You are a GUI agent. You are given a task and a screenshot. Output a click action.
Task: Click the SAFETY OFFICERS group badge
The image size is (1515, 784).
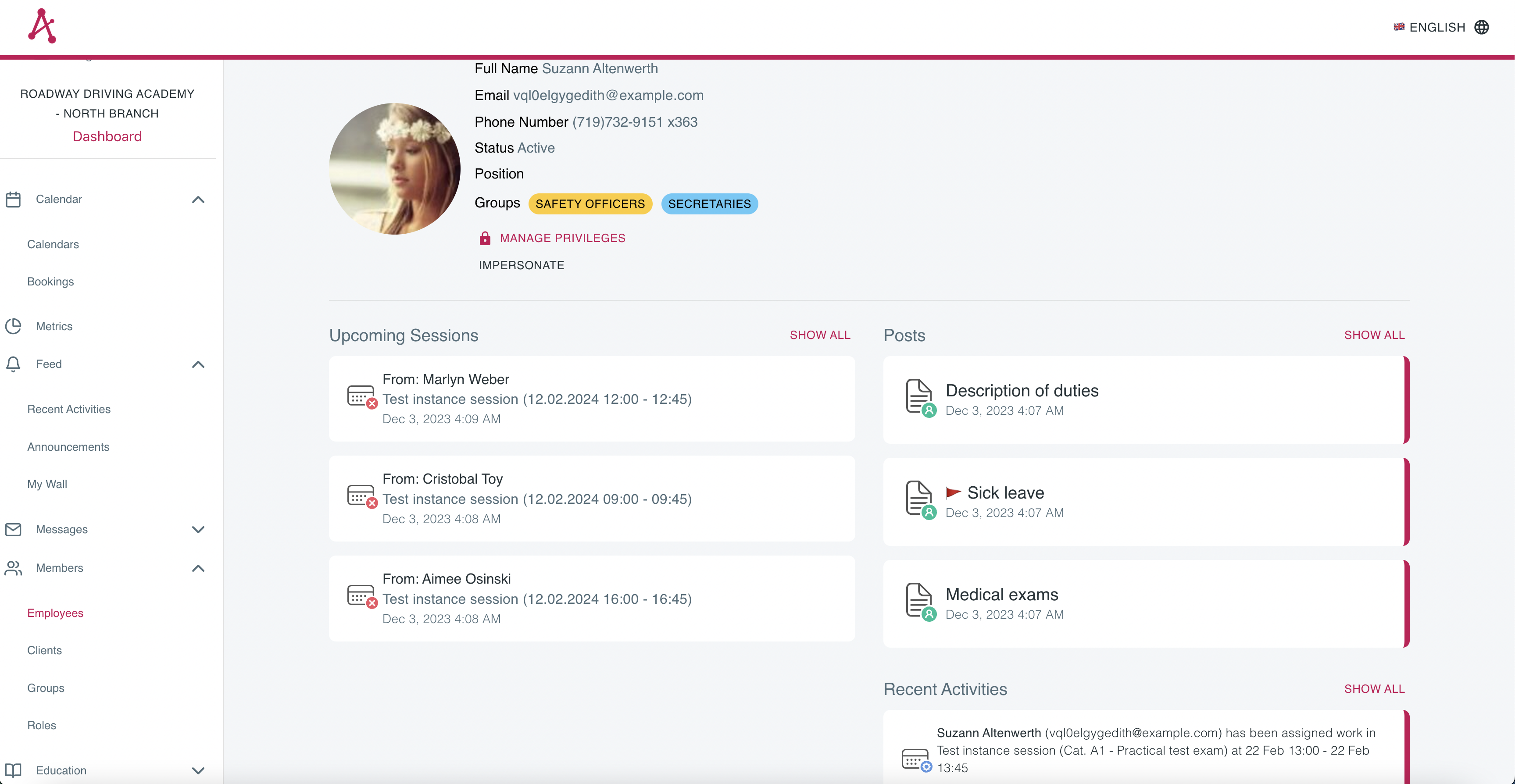click(590, 203)
